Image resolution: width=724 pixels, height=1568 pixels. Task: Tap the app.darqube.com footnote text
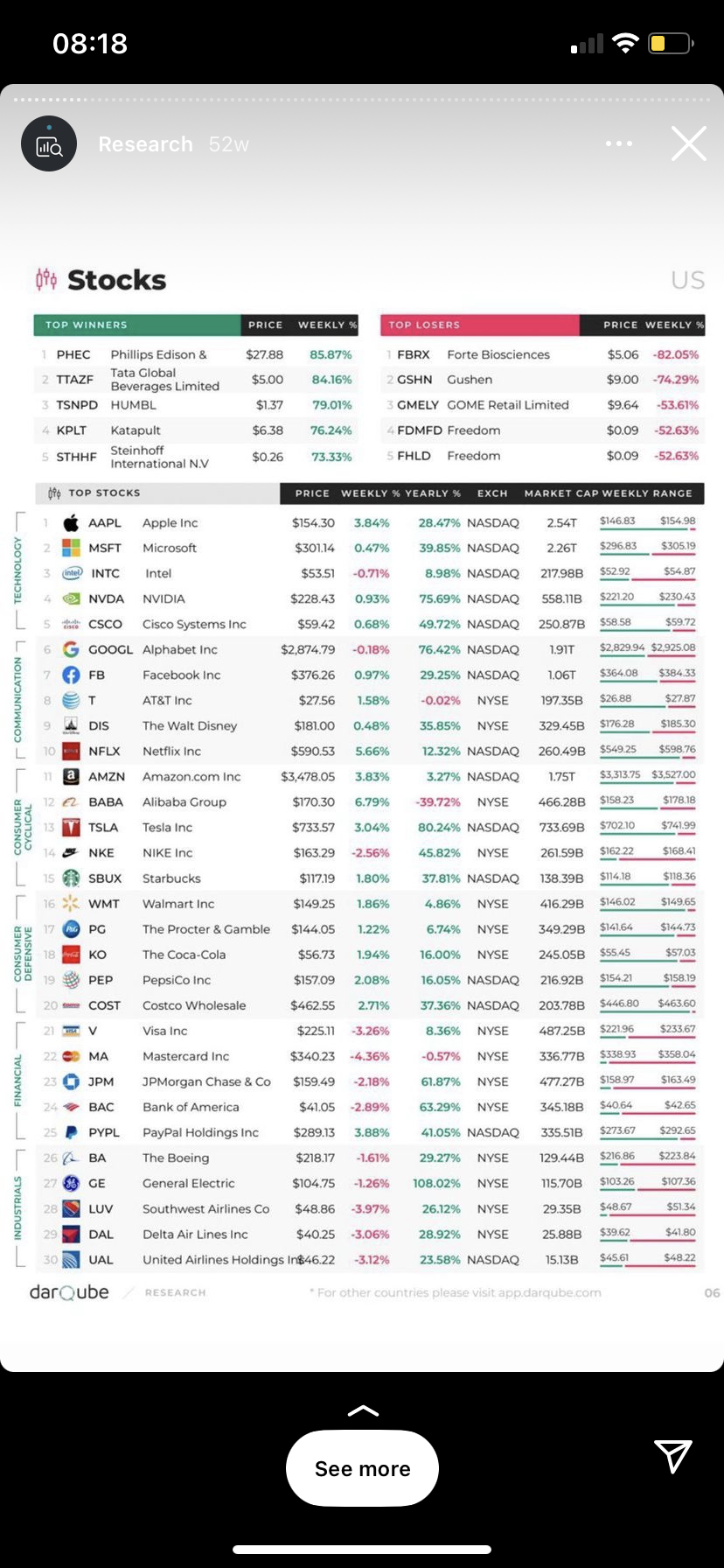tap(457, 1292)
